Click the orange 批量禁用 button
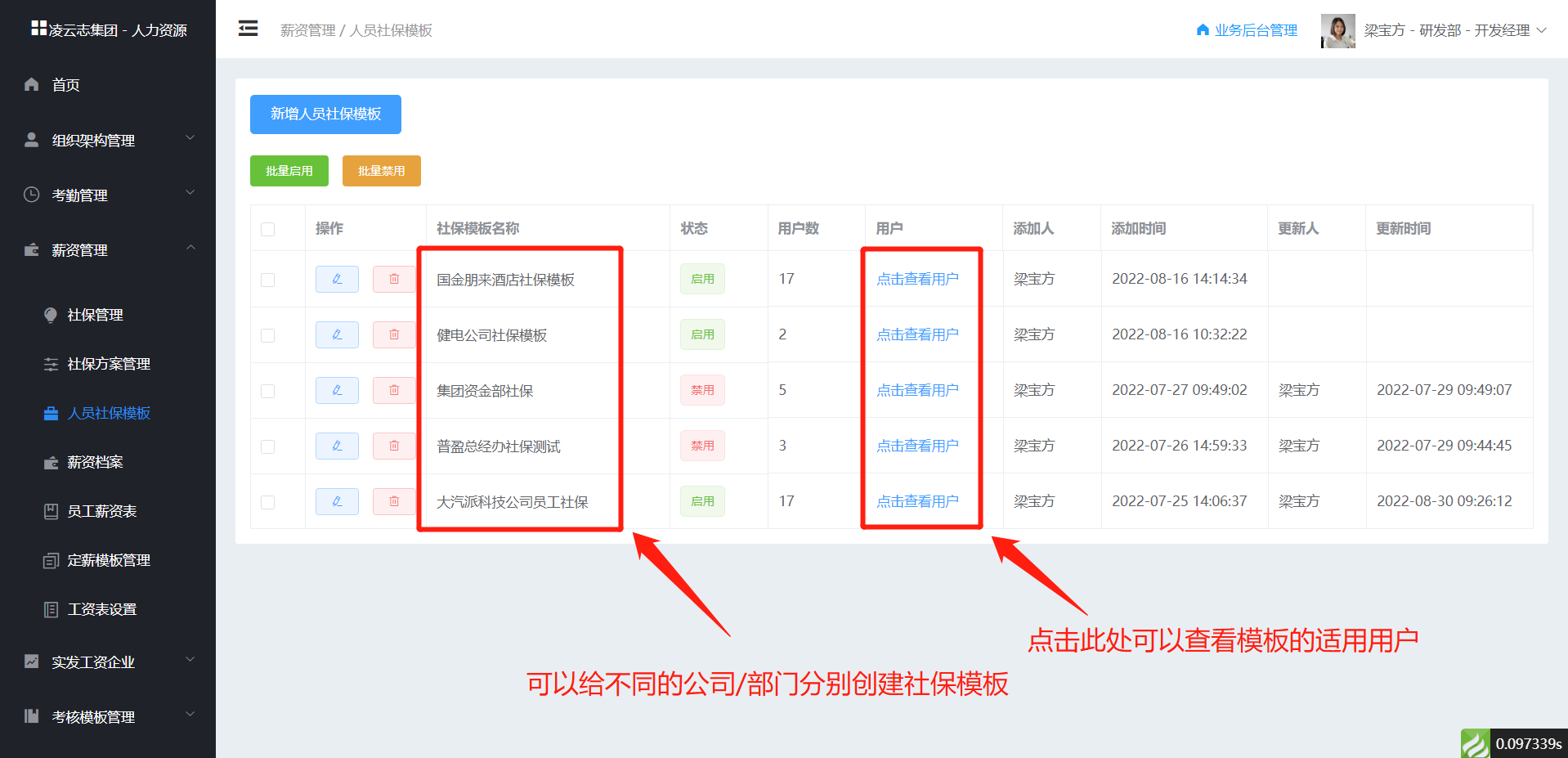This screenshot has width=1568, height=758. coord(382,171)
